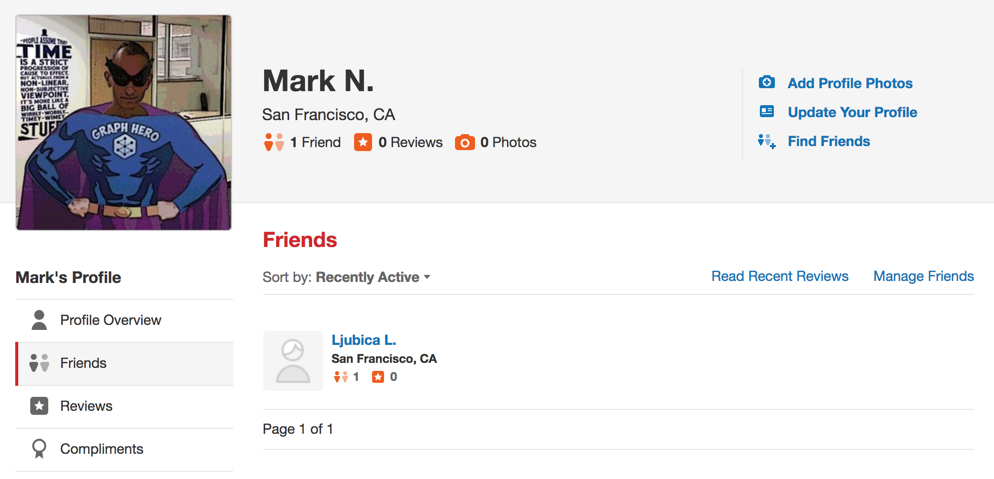The height and width of the screenshot is (479, 994).
Task: Click the ID card icon for Update Your Profile
Action: point(767,112)
